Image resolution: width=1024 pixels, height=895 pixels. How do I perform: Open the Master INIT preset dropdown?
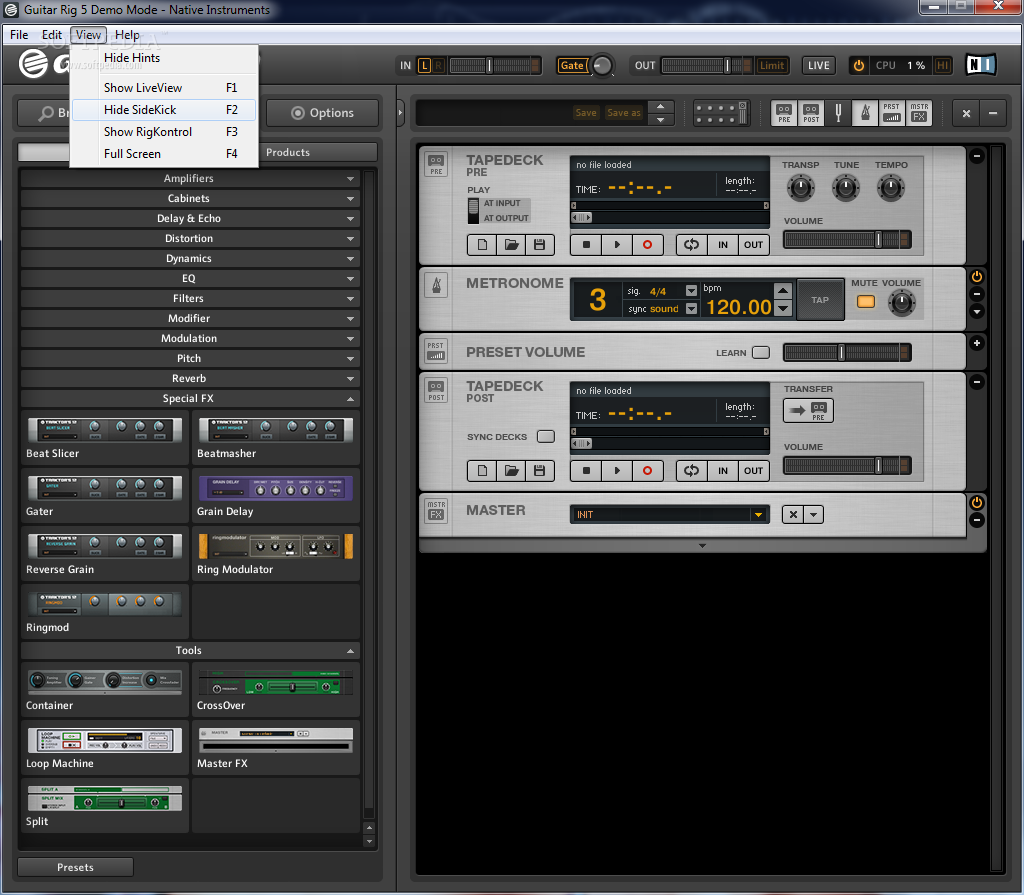(x=758, y=515)
